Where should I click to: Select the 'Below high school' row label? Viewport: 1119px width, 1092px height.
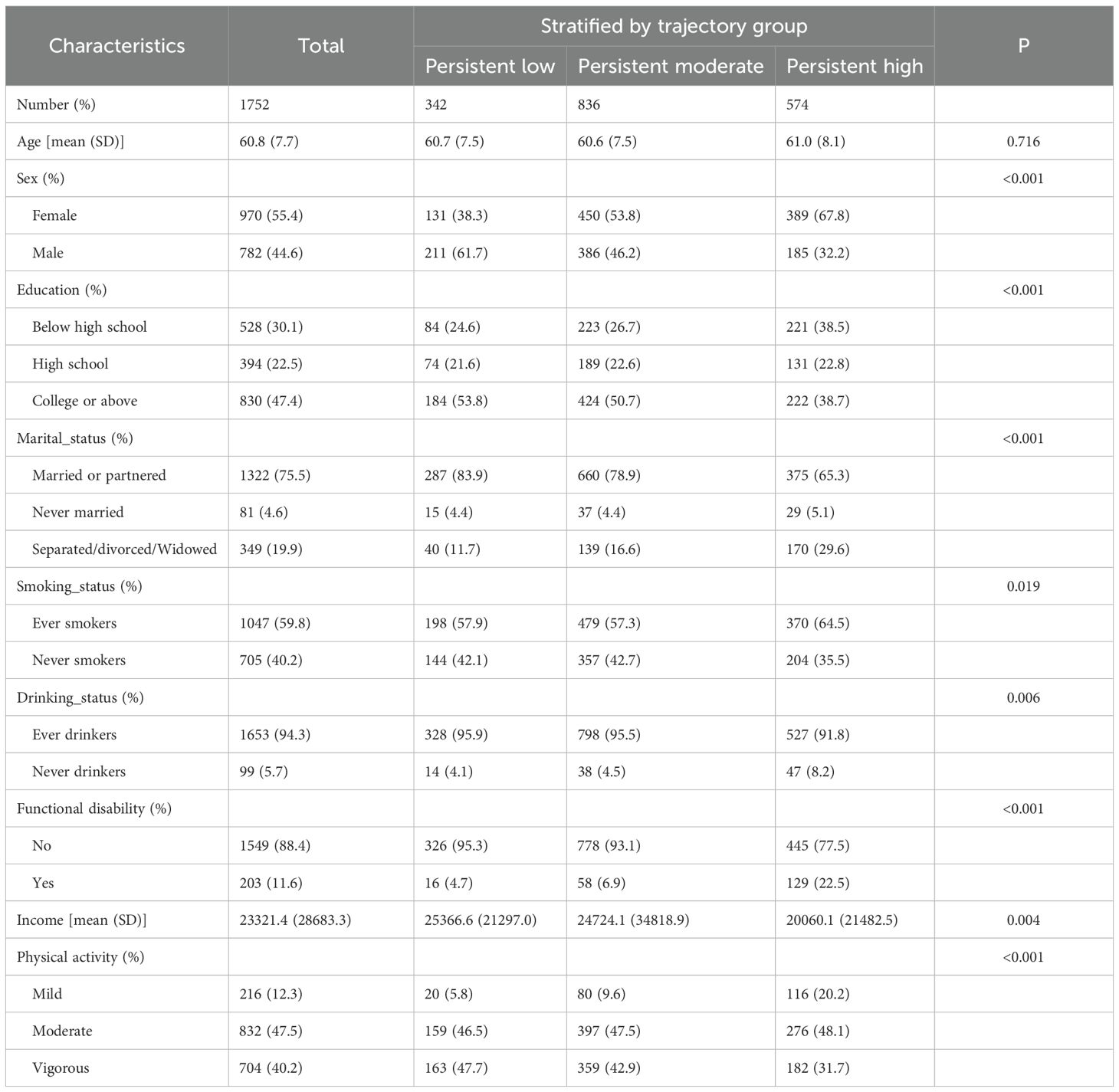coord(90,327)
